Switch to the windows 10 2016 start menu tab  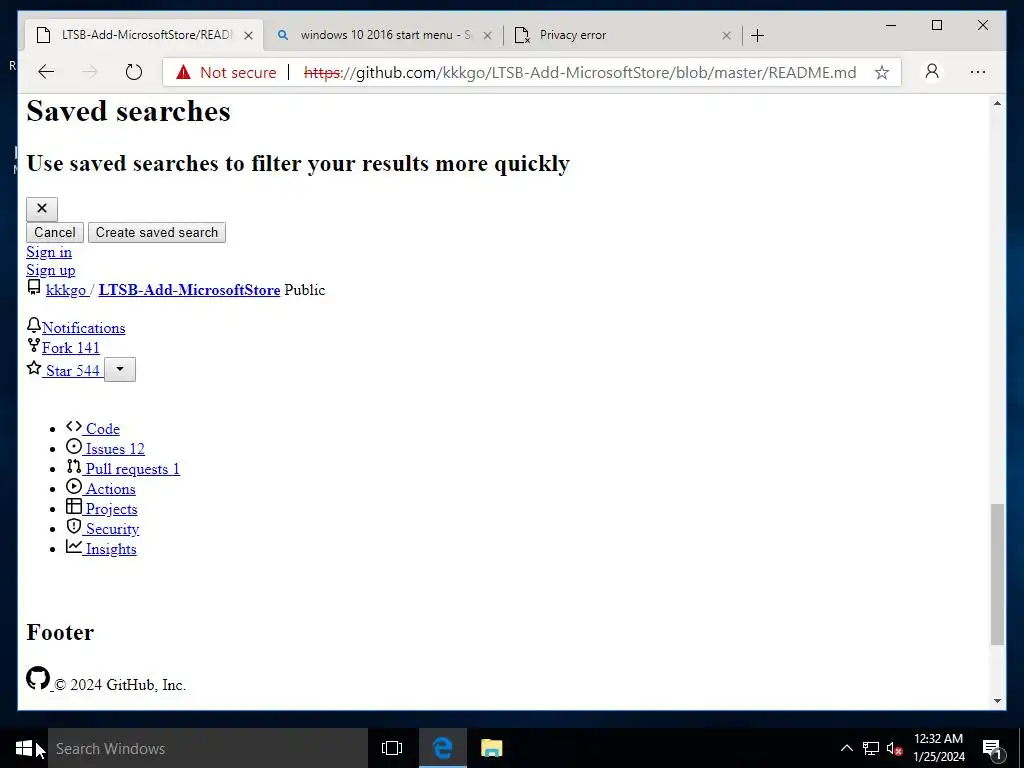click(x=383, y=35)
